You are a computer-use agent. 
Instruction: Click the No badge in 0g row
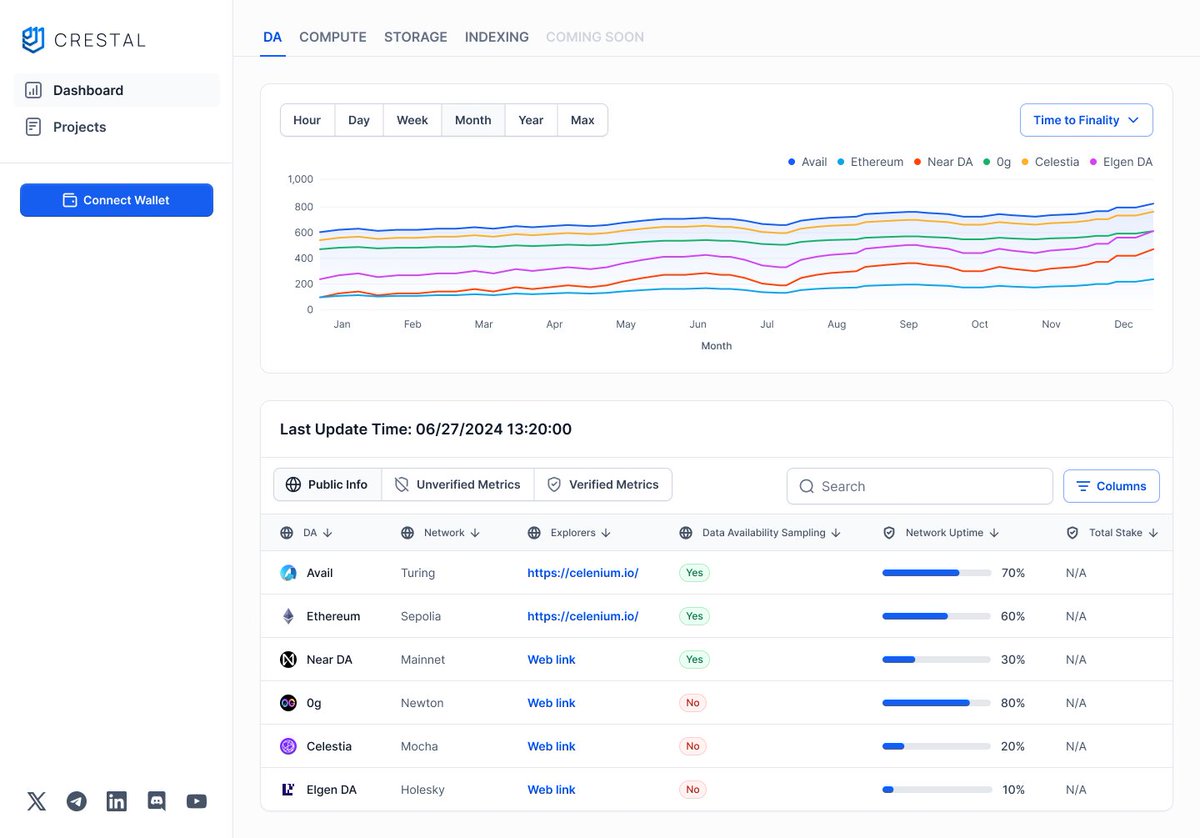[x=692, y=703]
